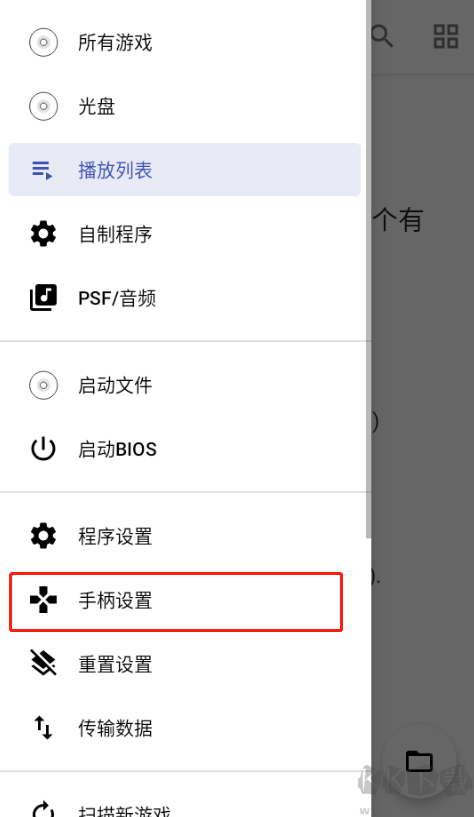Tap the folder floating action button
474x817 pixels.
coord(419,761)
